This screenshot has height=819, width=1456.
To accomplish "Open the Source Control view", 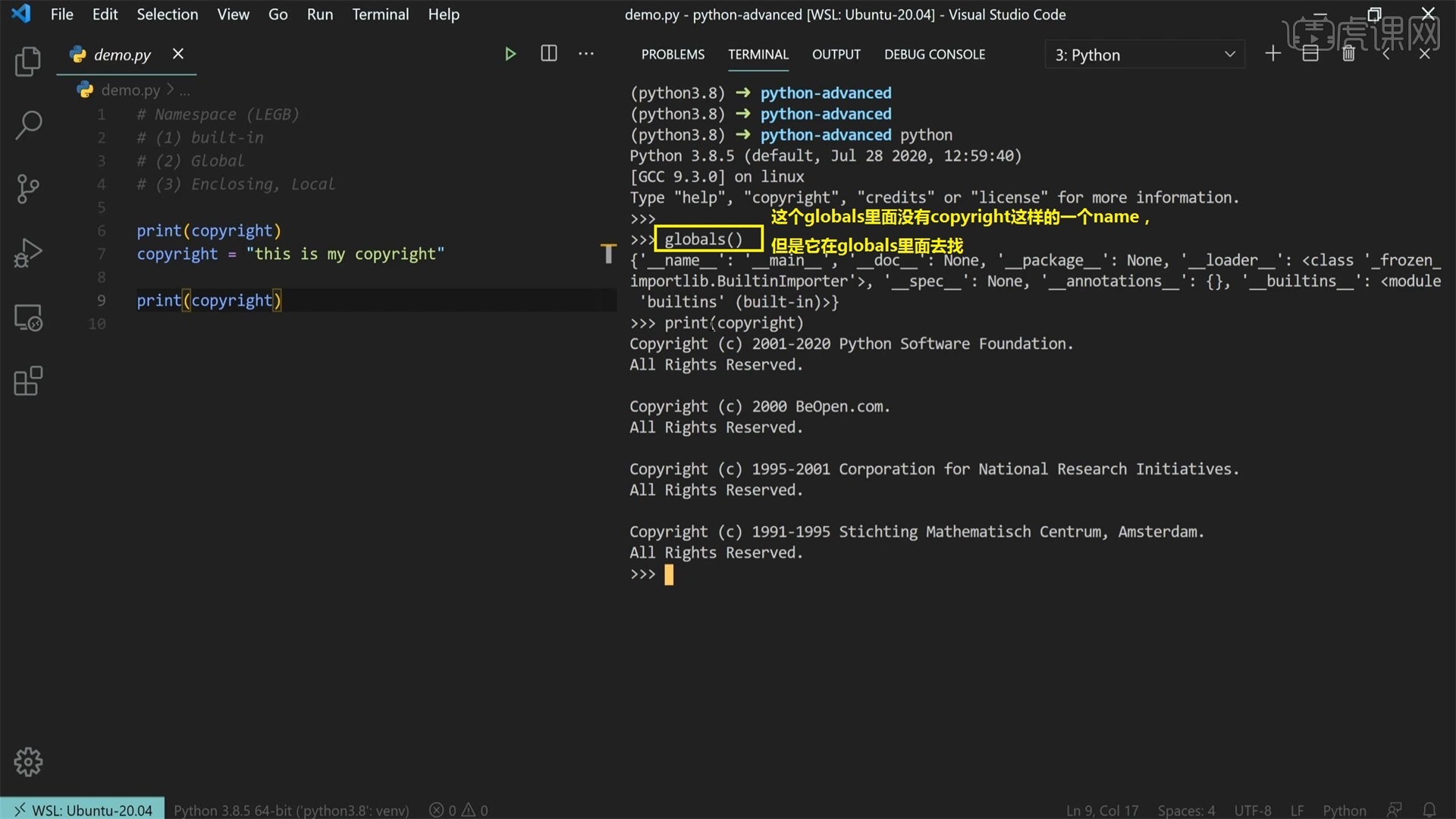I will coord(28,189).
